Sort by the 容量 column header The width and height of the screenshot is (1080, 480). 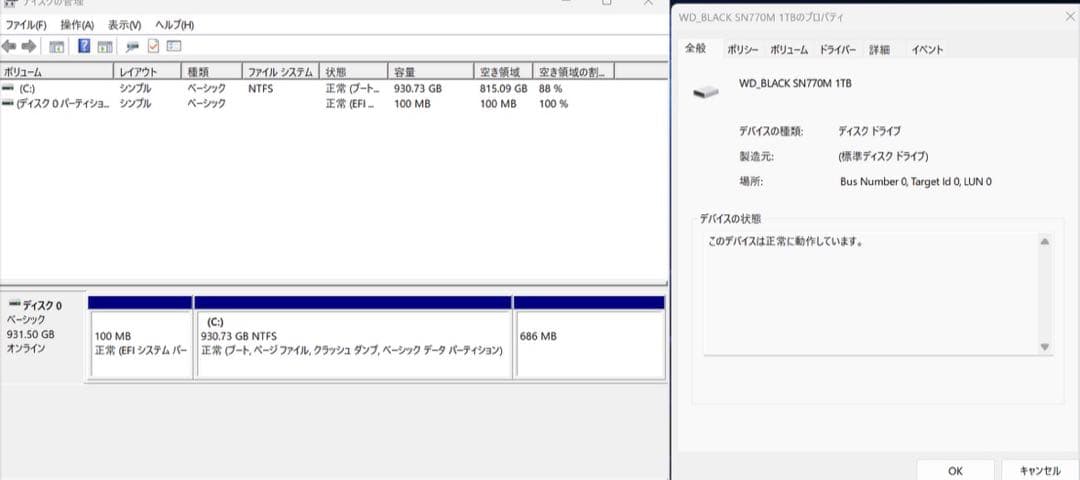tap(430, 72)
